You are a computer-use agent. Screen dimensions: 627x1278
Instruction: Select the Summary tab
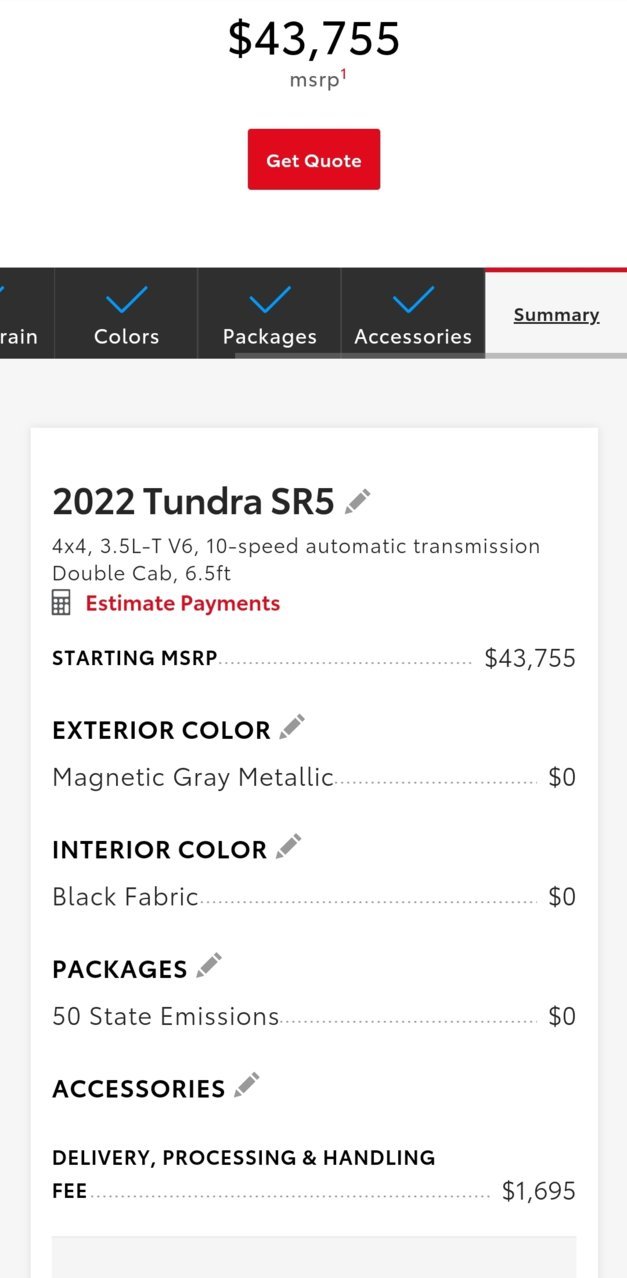pos(556,314)
